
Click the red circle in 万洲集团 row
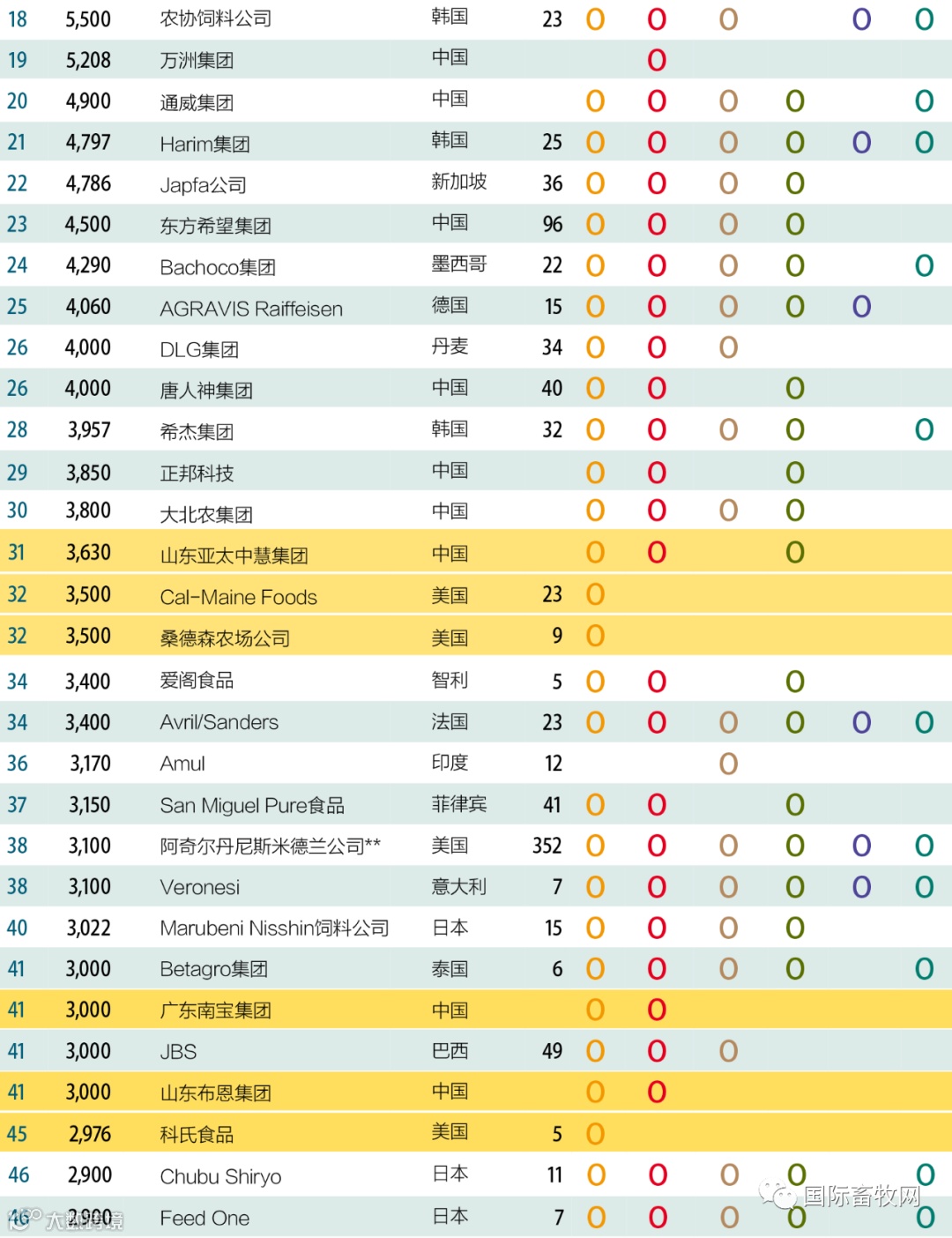(657, 60)
